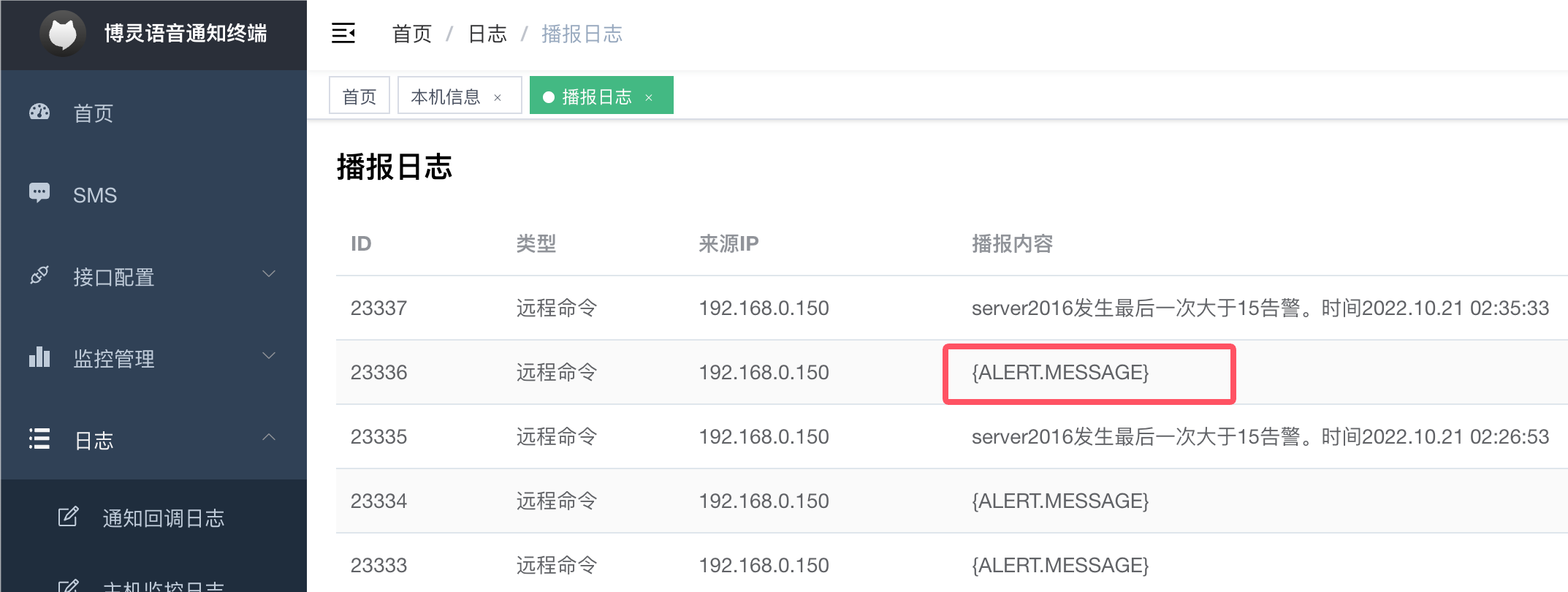
Task: Switch to the 首页 tab
Action: coord(359,96)
